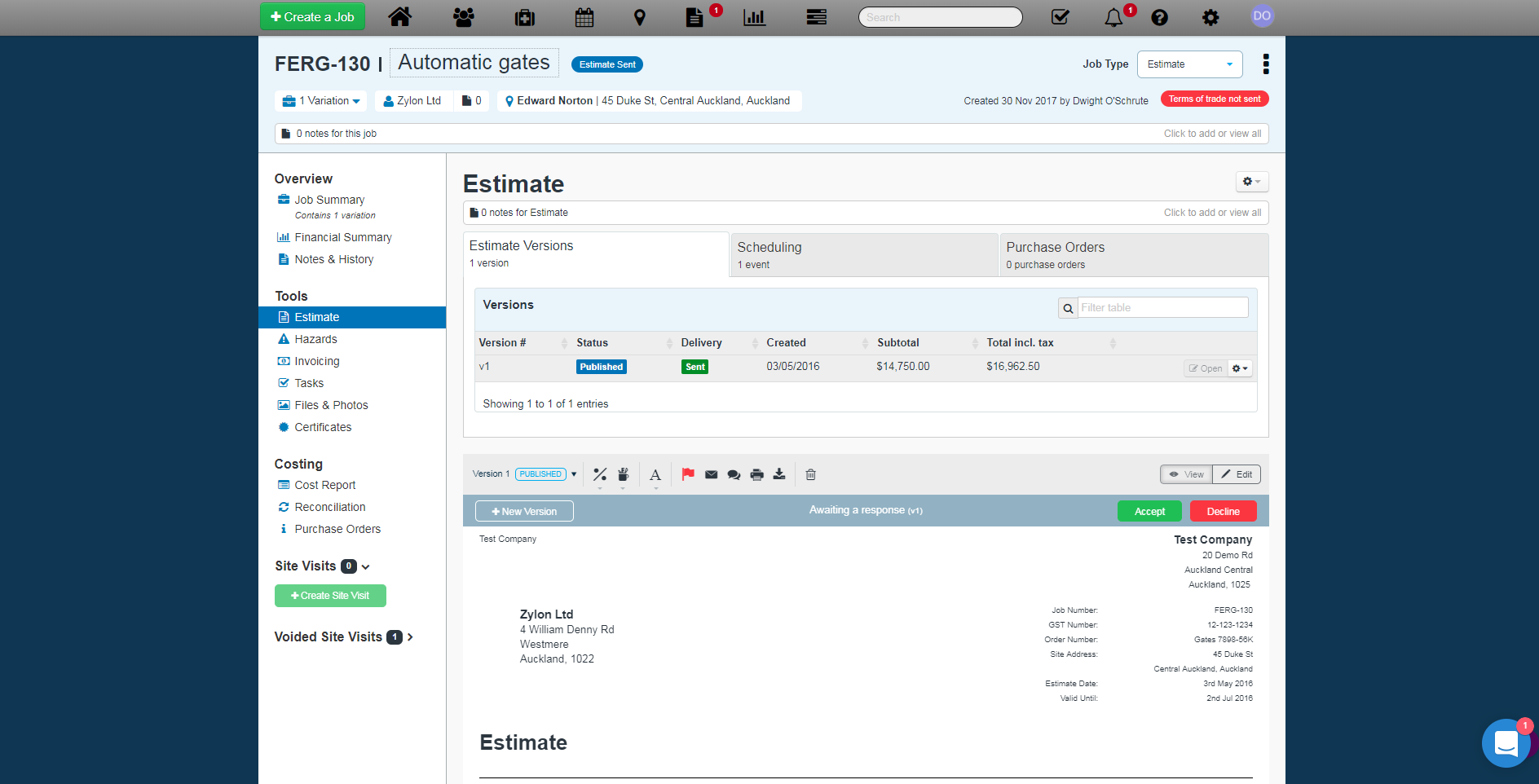Open the v1 row gear dropdown

(x=1240, y=368)
